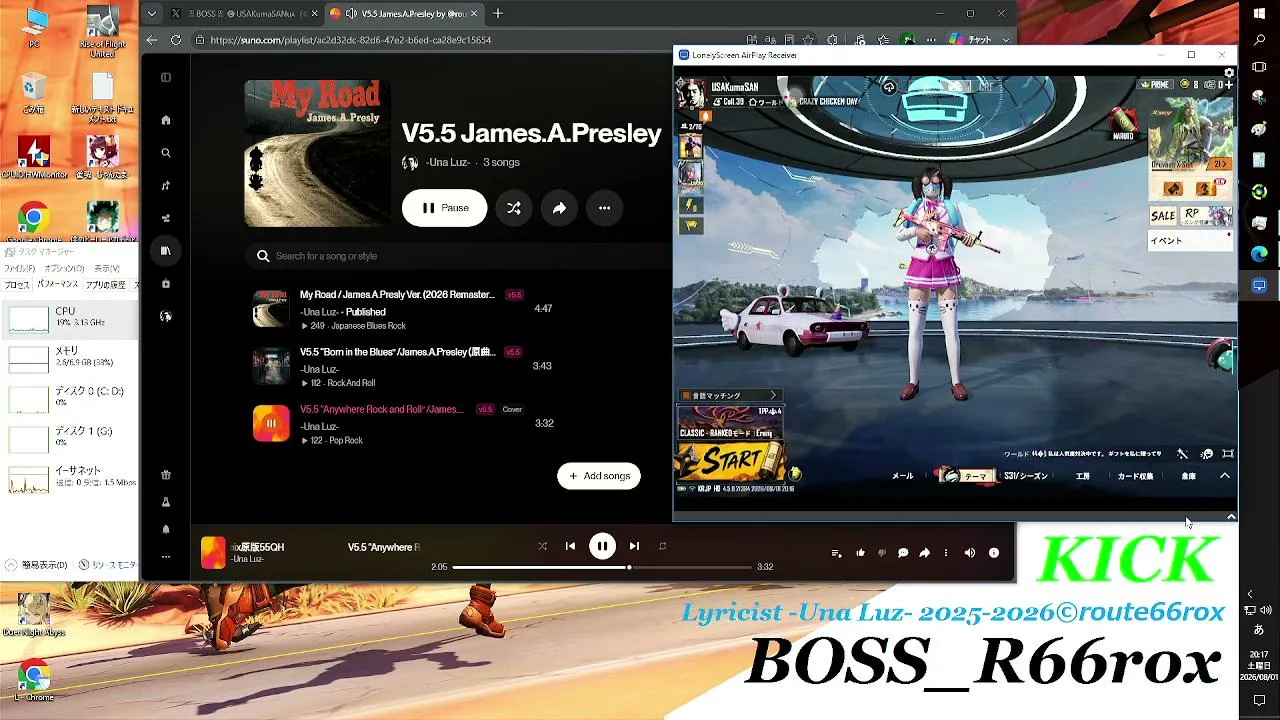Share the current song from player bar

[925, 553]
